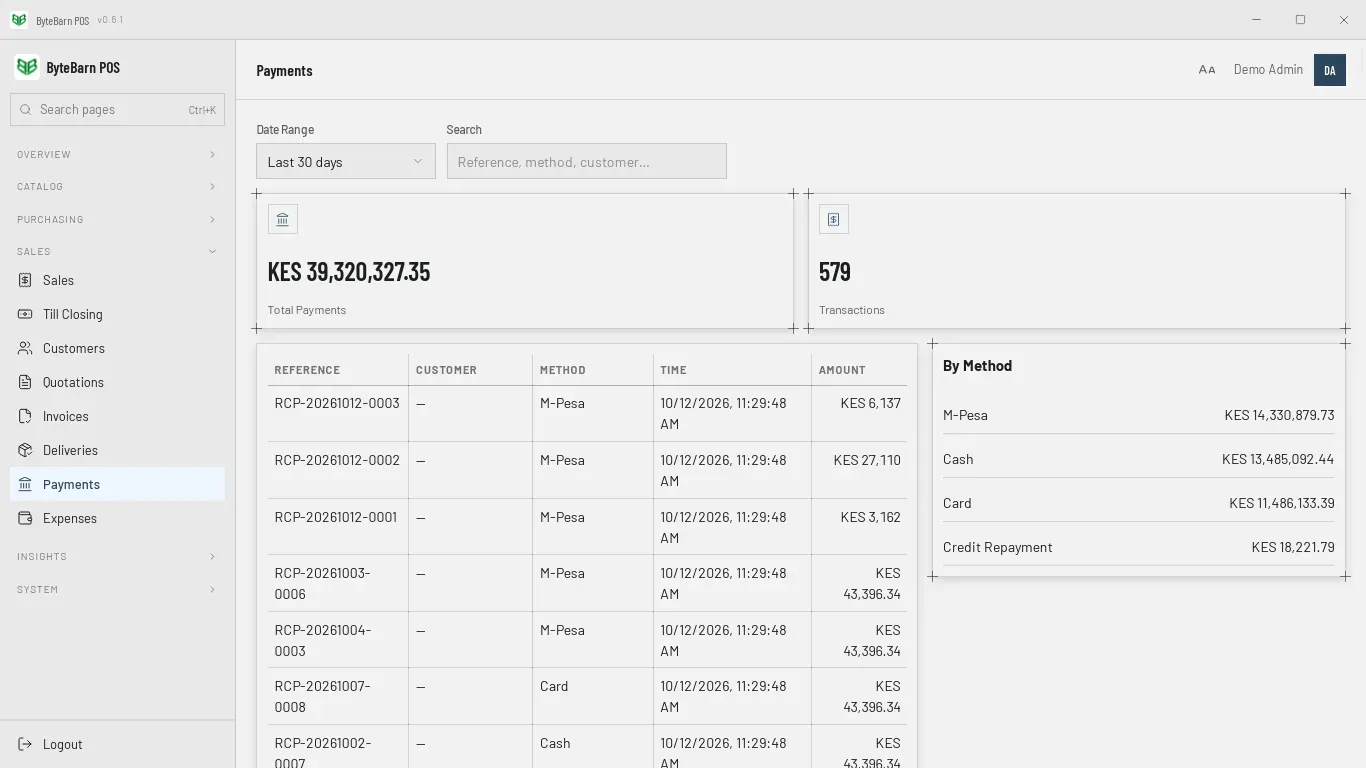Click the magnifier icon in Search pages
Image resolution: width=1366 pixels, height=768 pixels.
click(x=26, y=110)
